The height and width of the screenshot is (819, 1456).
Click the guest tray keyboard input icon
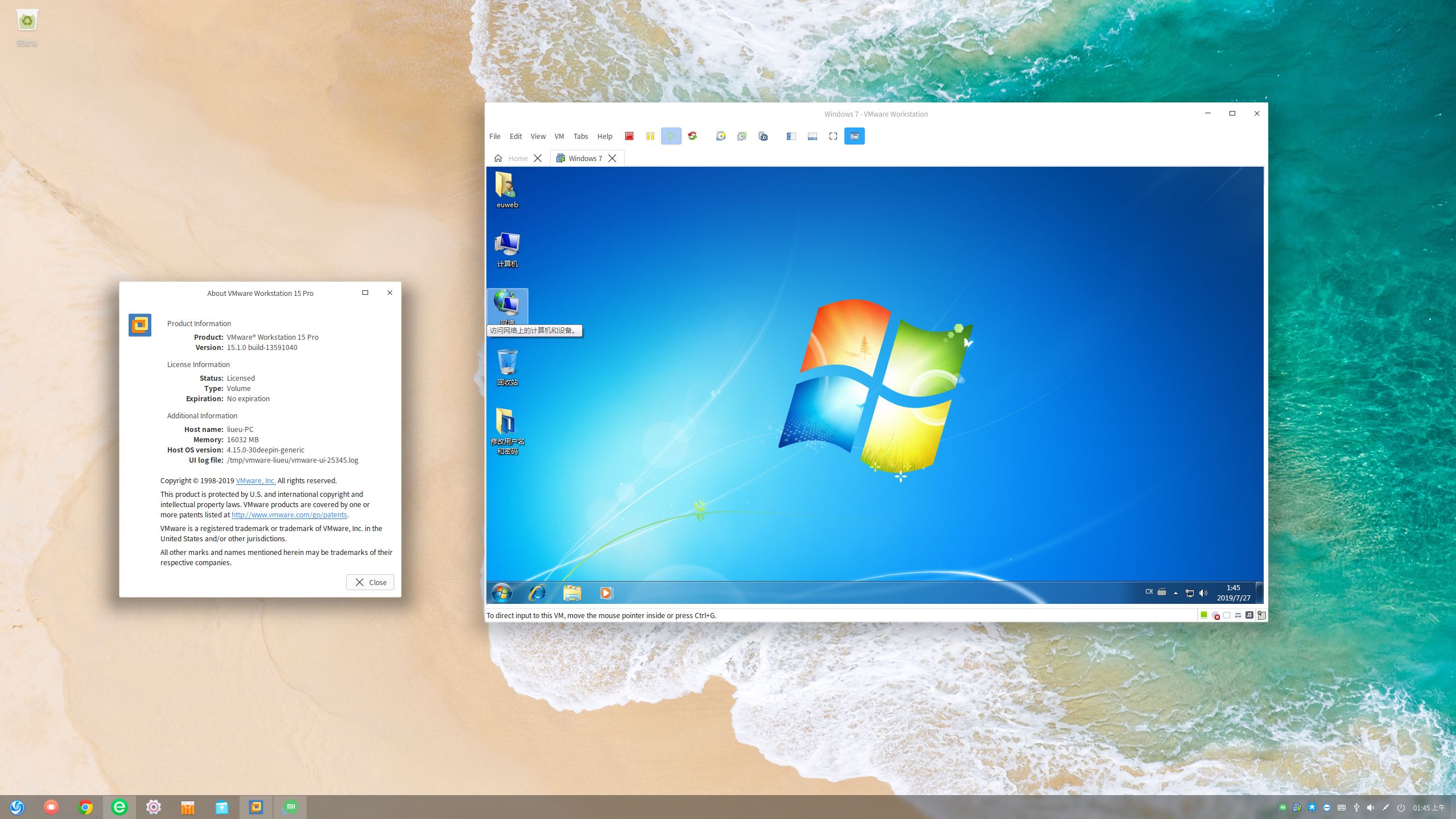(1162, 592)
